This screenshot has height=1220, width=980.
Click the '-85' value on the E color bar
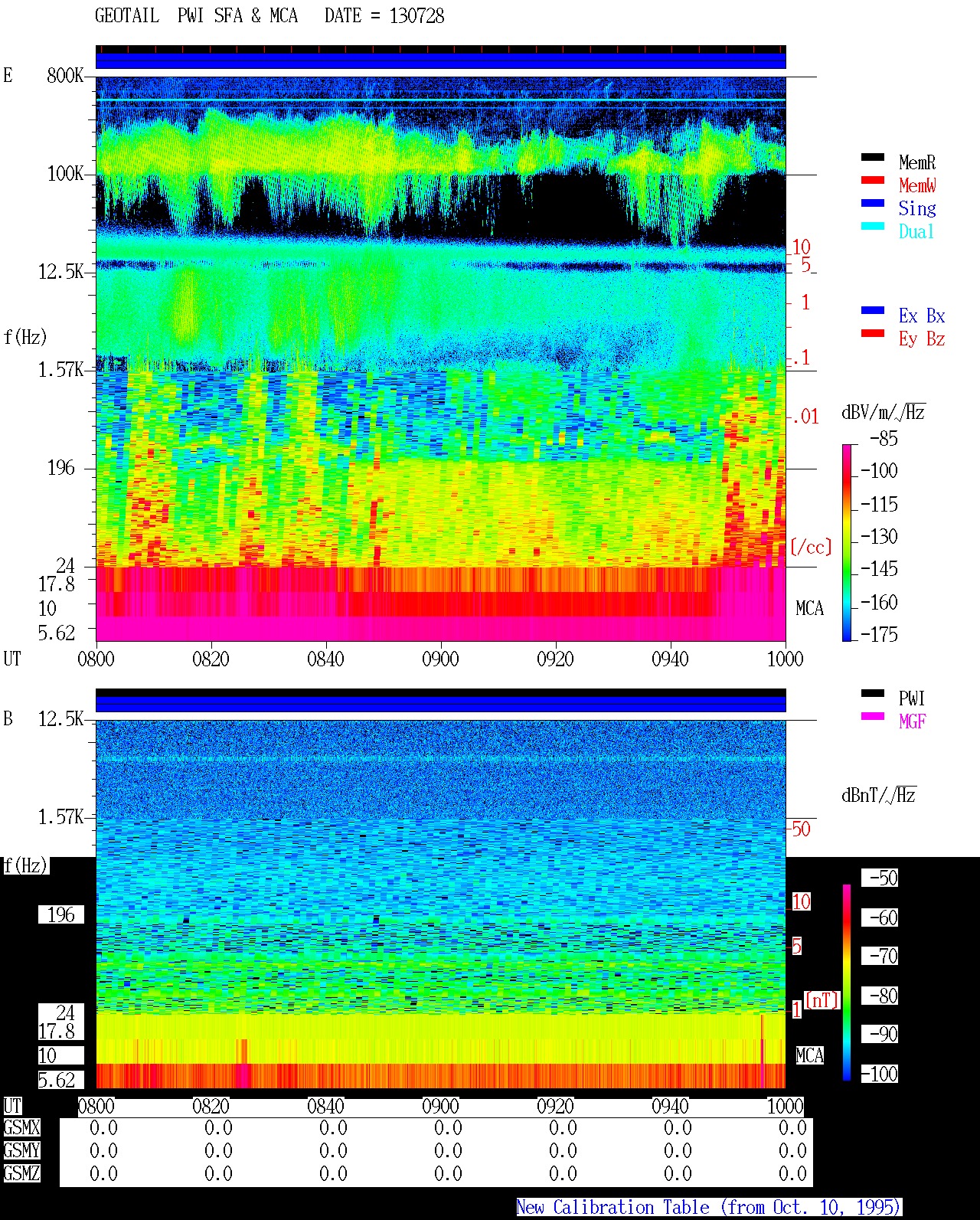pos(884,439)
